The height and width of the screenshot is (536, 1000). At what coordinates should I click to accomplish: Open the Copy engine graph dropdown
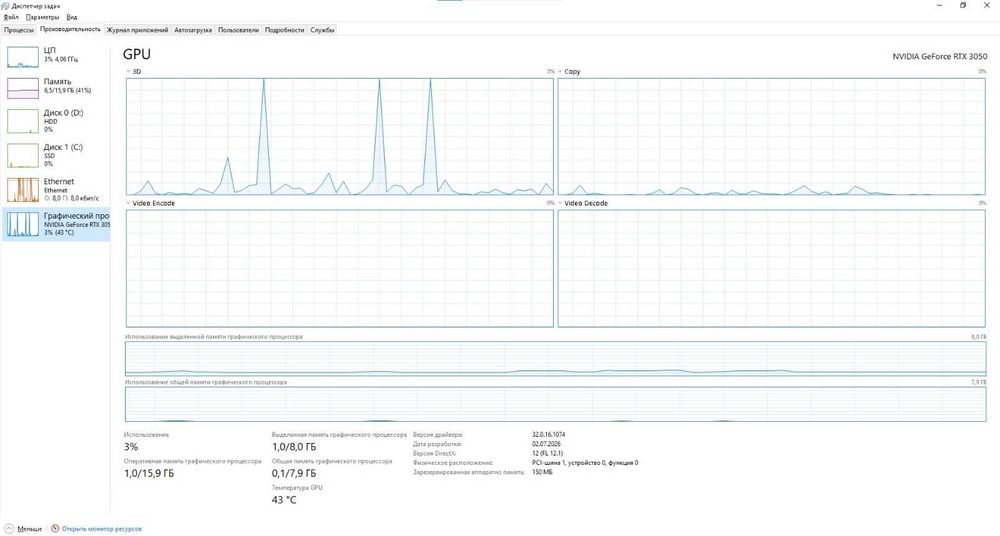pyautogui.click(x=560, y=71)
